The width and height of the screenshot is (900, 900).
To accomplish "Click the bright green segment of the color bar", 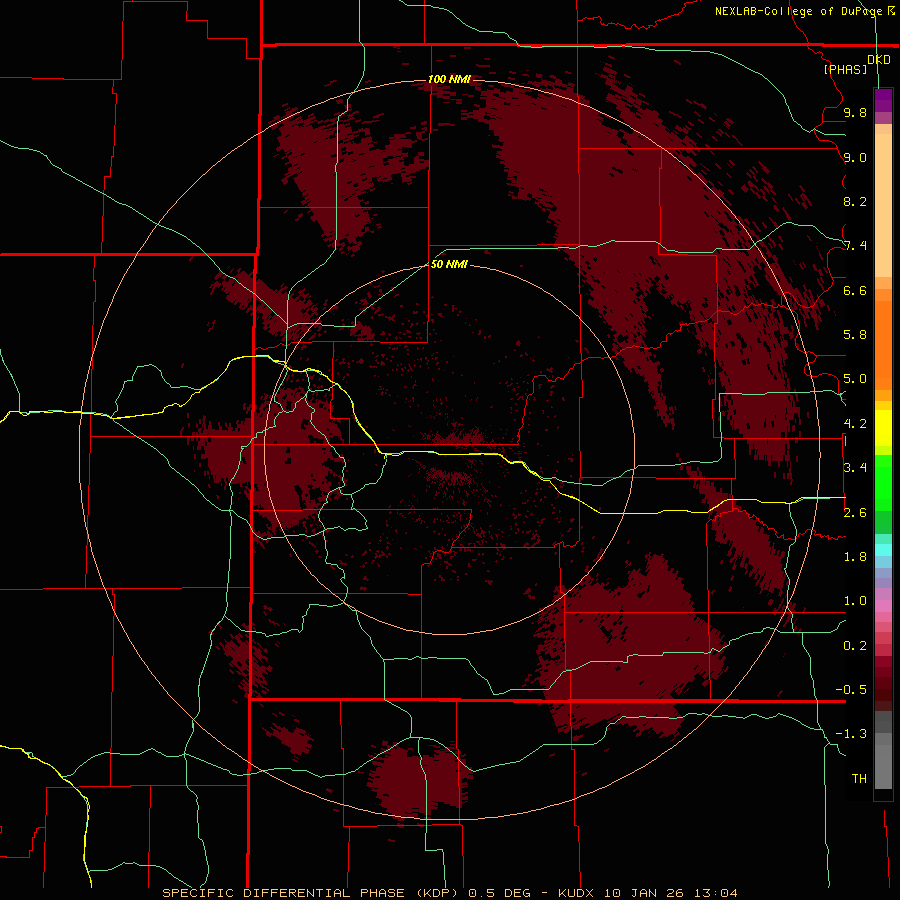I will (x=883, y=482).
